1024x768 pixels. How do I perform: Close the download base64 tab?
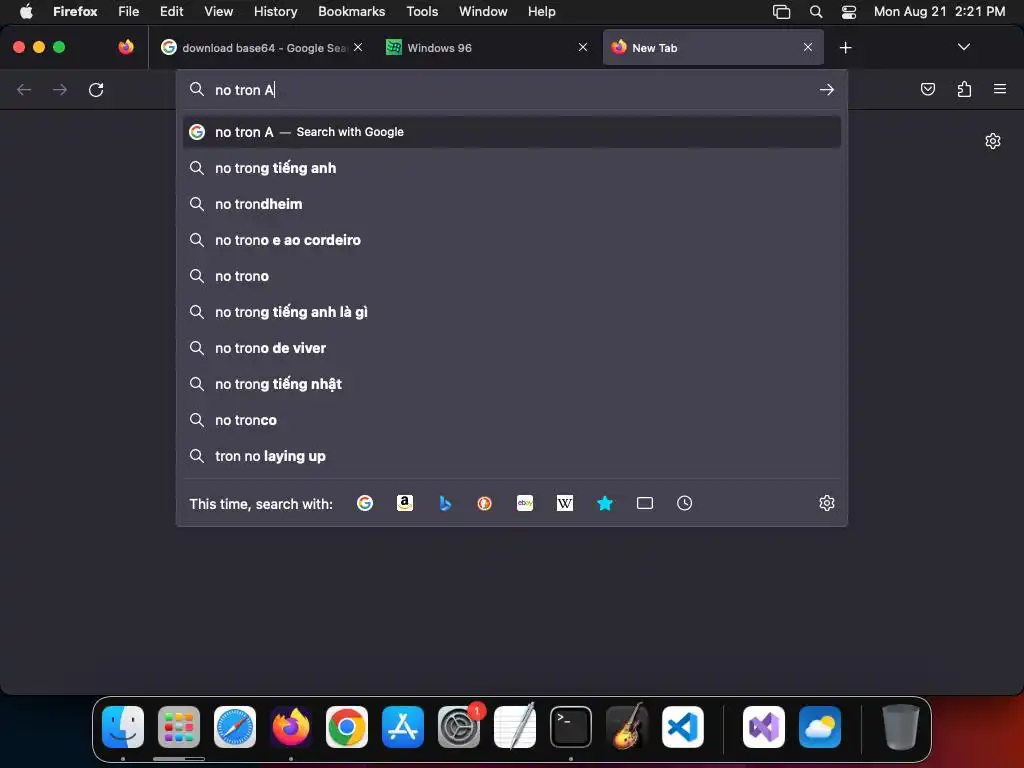[x=358, y=47]
